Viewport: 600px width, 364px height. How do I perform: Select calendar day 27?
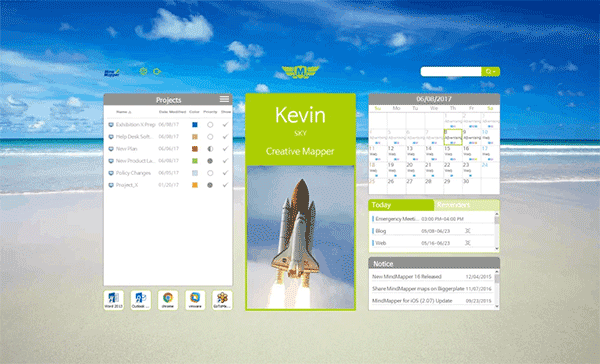point(415,186)
